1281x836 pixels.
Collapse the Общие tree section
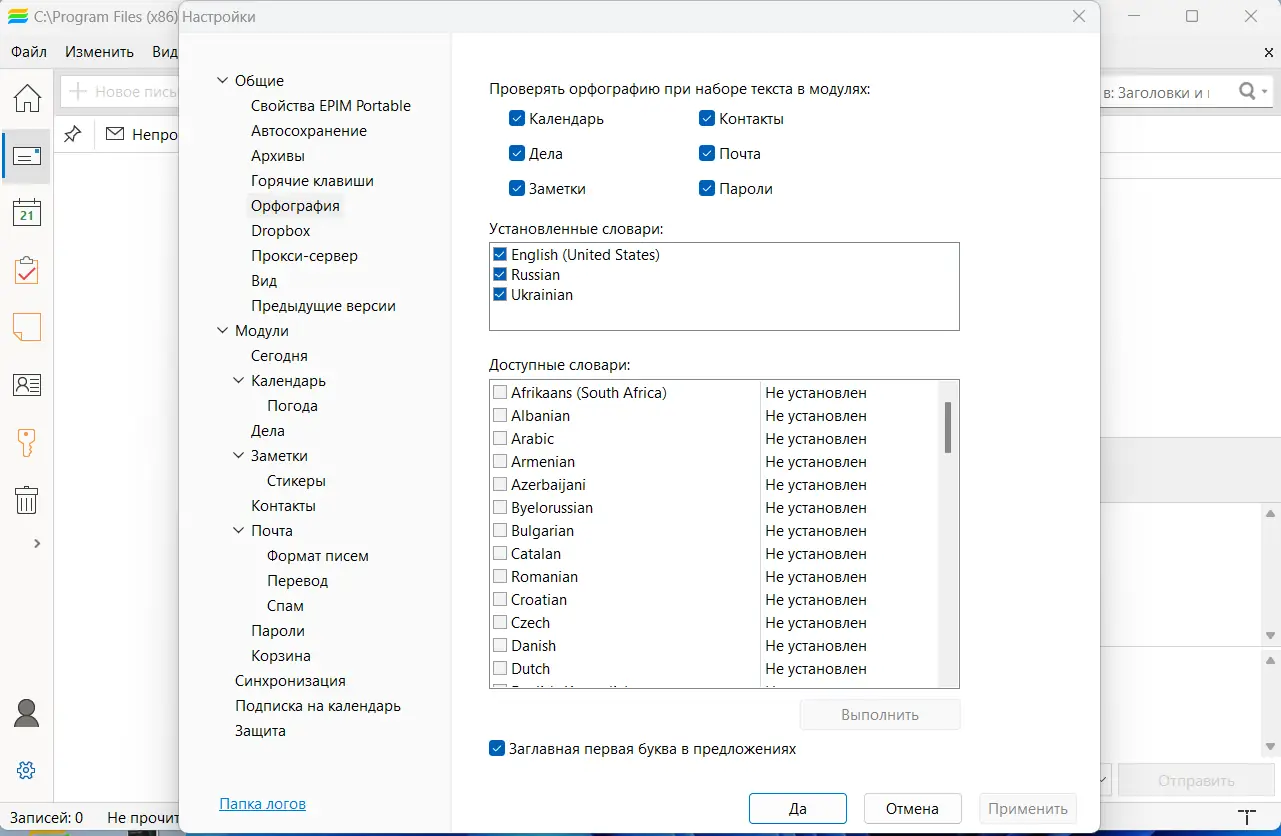[x=222, y=81]
